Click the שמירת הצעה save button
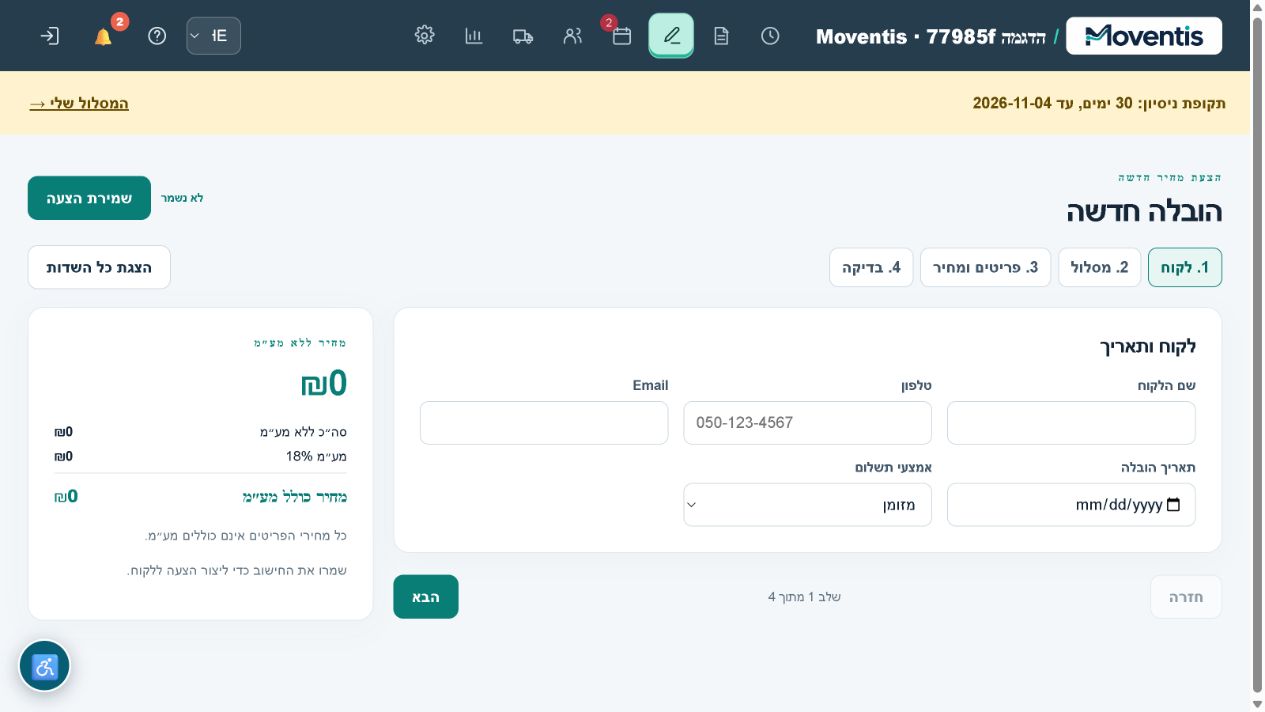This screenshot has height=712, width=1265. point(89,198)
